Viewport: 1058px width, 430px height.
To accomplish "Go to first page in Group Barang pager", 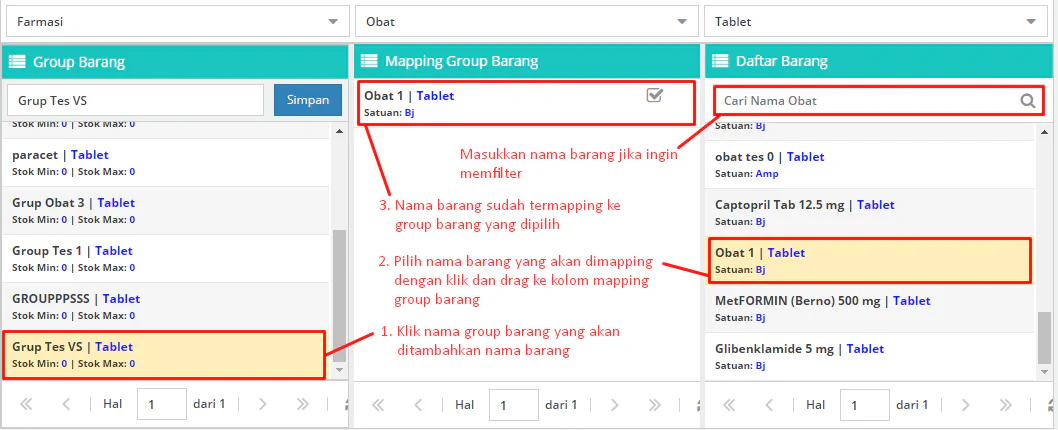I will pos(27,405).
